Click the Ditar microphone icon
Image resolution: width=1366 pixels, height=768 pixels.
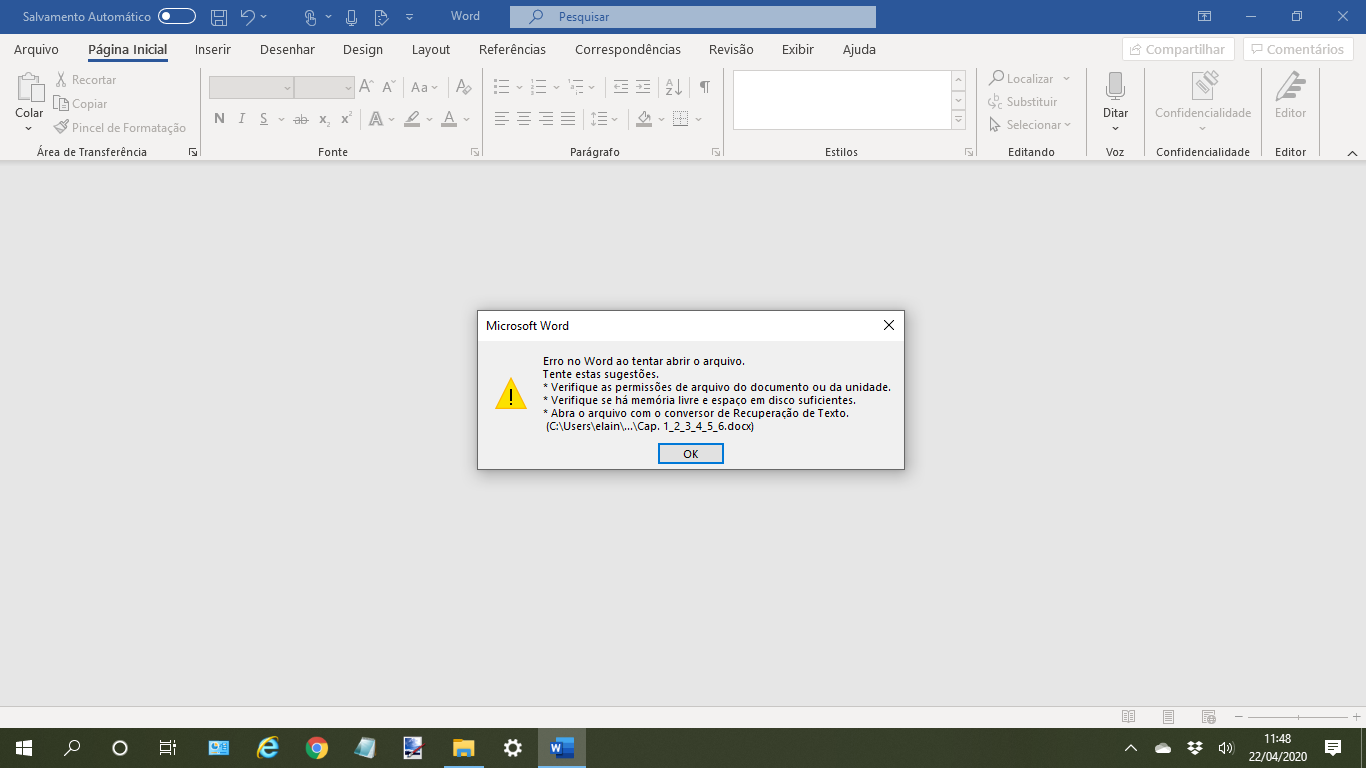pyautogui.click(x=1115, y=86)
